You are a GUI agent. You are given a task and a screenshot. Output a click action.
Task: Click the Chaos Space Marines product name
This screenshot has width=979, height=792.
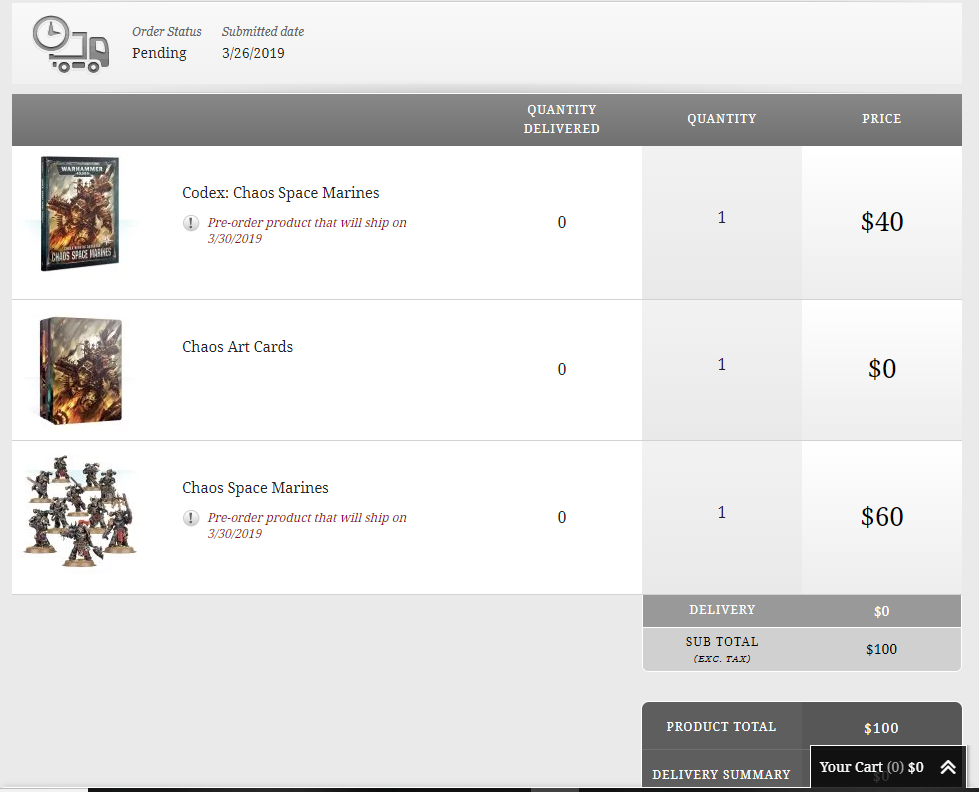pos(255,488)
